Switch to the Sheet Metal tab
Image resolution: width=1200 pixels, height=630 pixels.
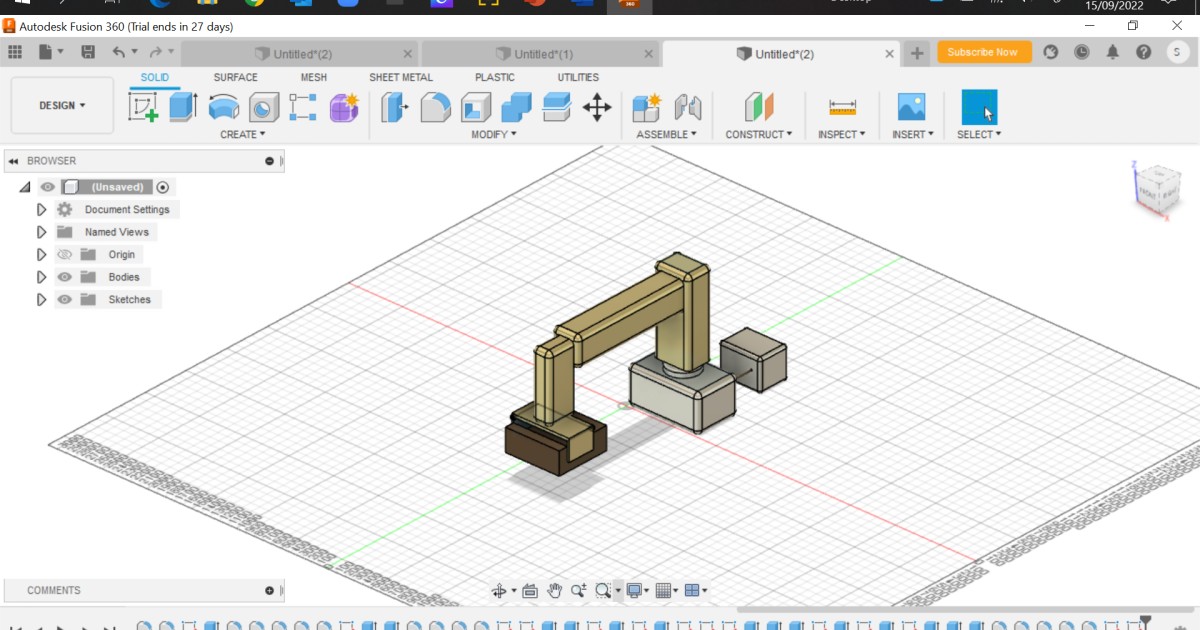pos(404,77)
